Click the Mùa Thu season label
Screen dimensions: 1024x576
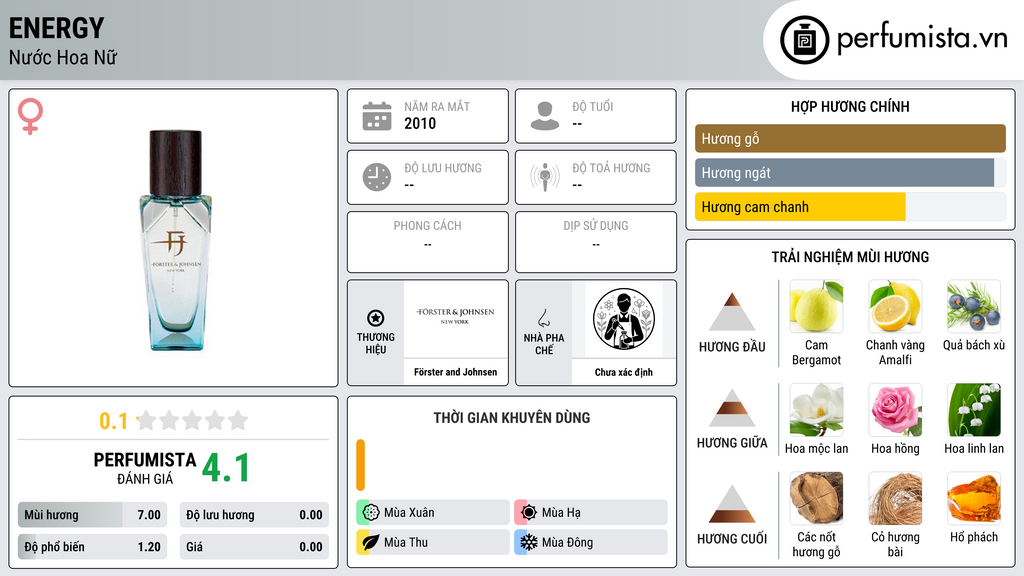tap(406, 542)
